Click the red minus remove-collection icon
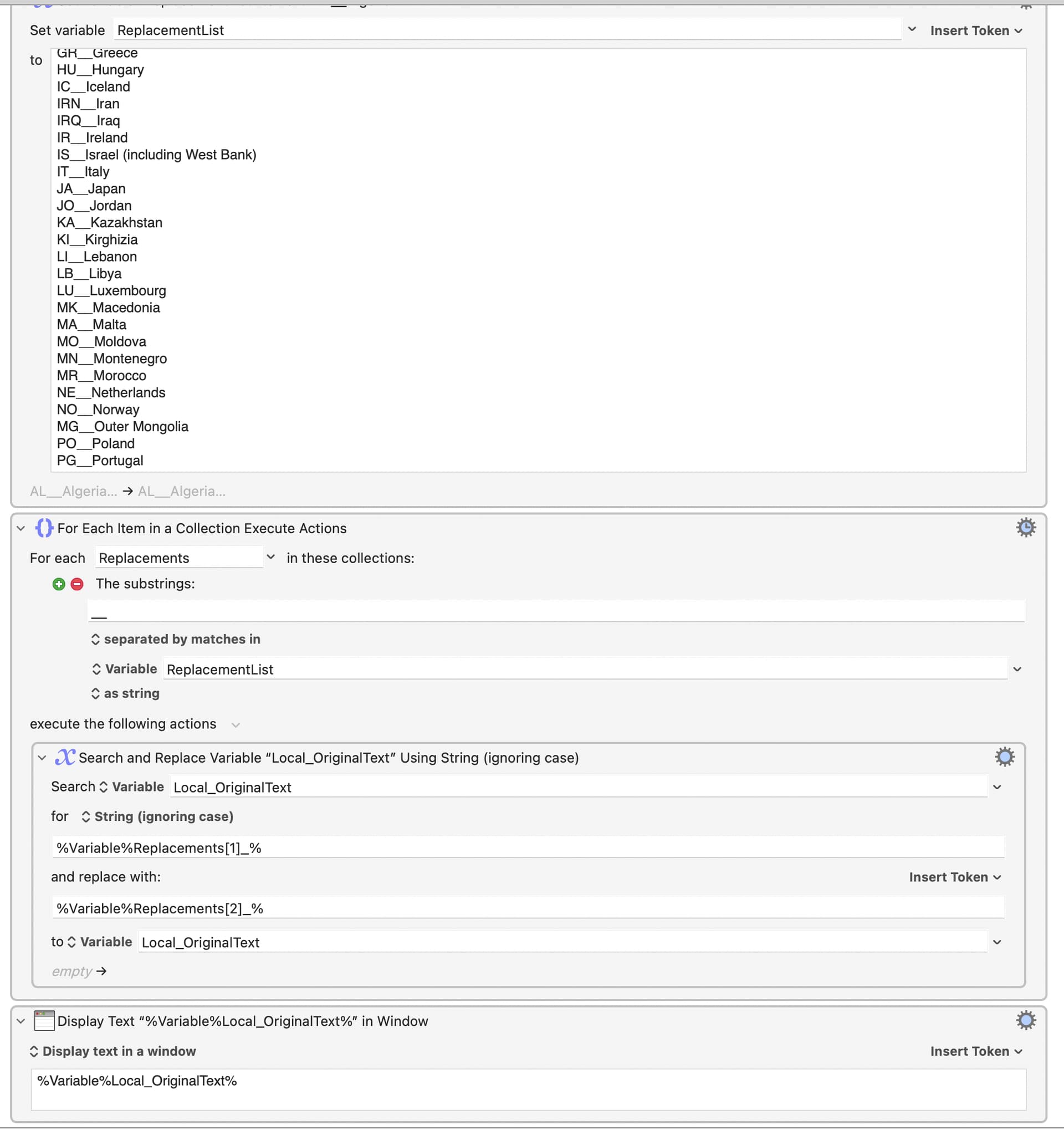1064x1129 pixels. [77, 584]
